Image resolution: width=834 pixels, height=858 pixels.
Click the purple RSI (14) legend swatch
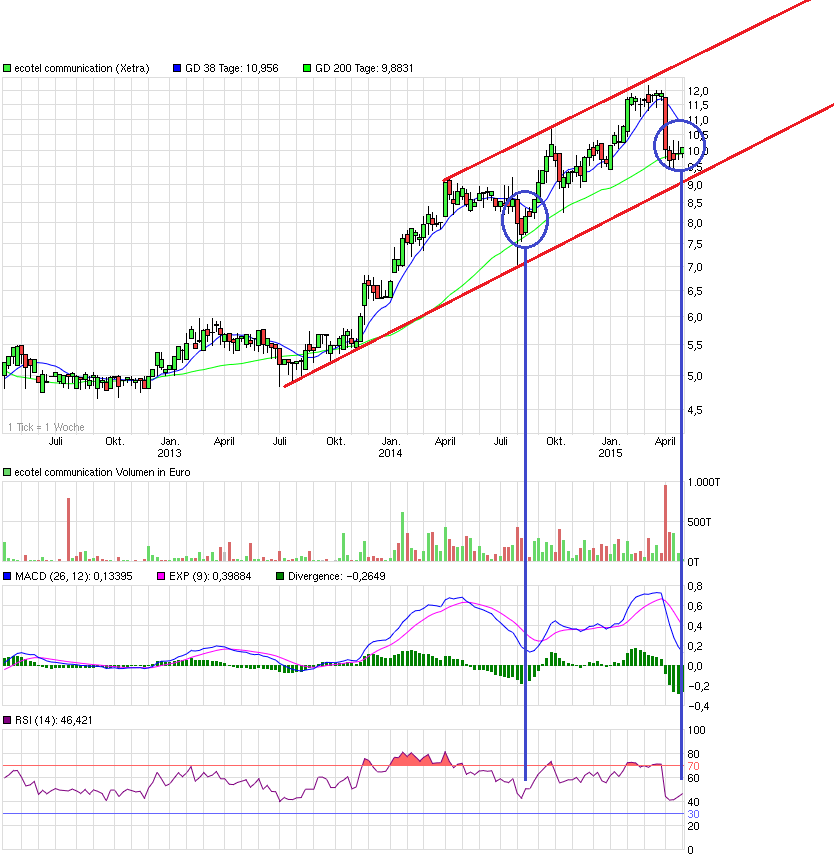(7, 720)
